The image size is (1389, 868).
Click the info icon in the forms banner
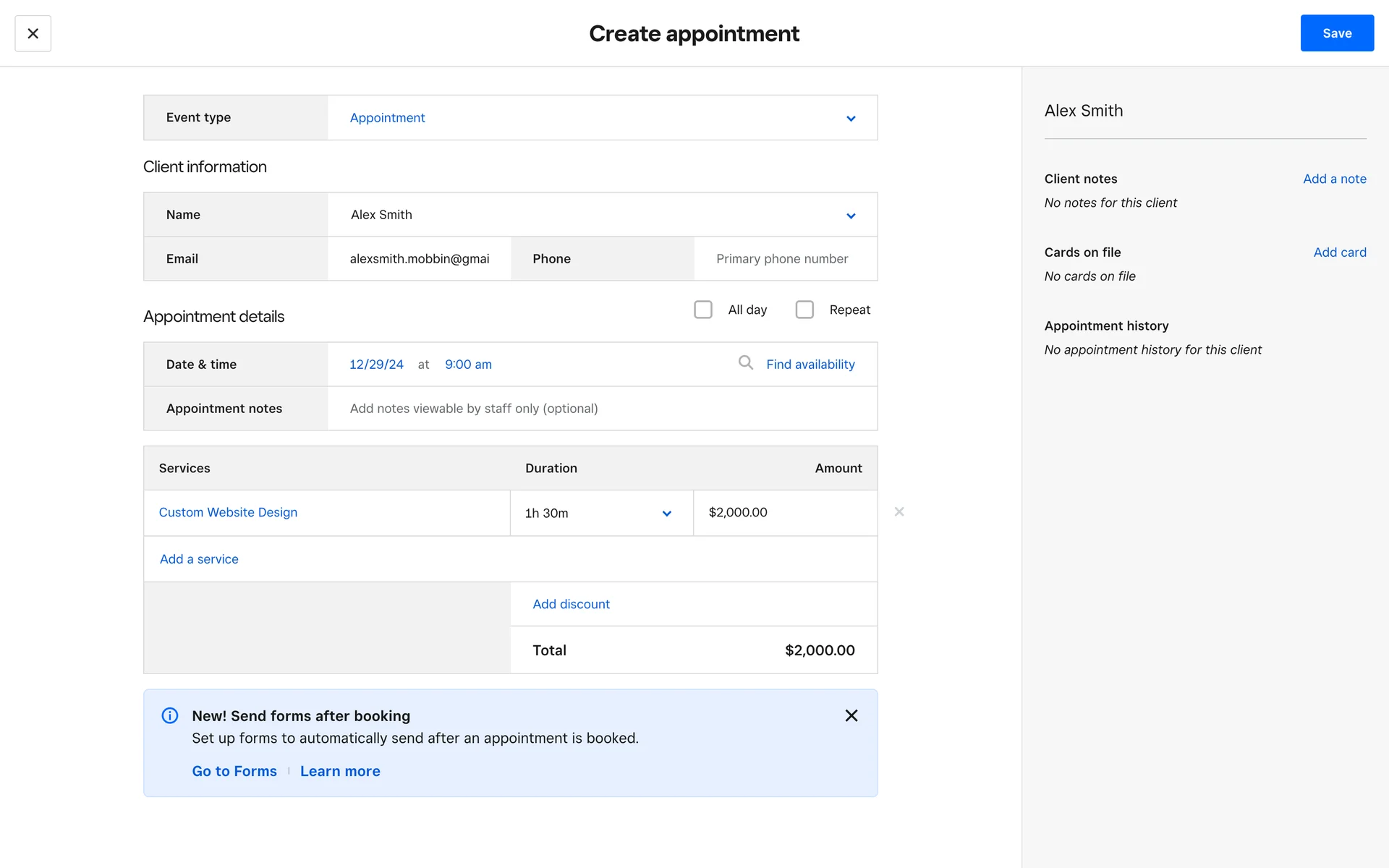coord(169,715)
